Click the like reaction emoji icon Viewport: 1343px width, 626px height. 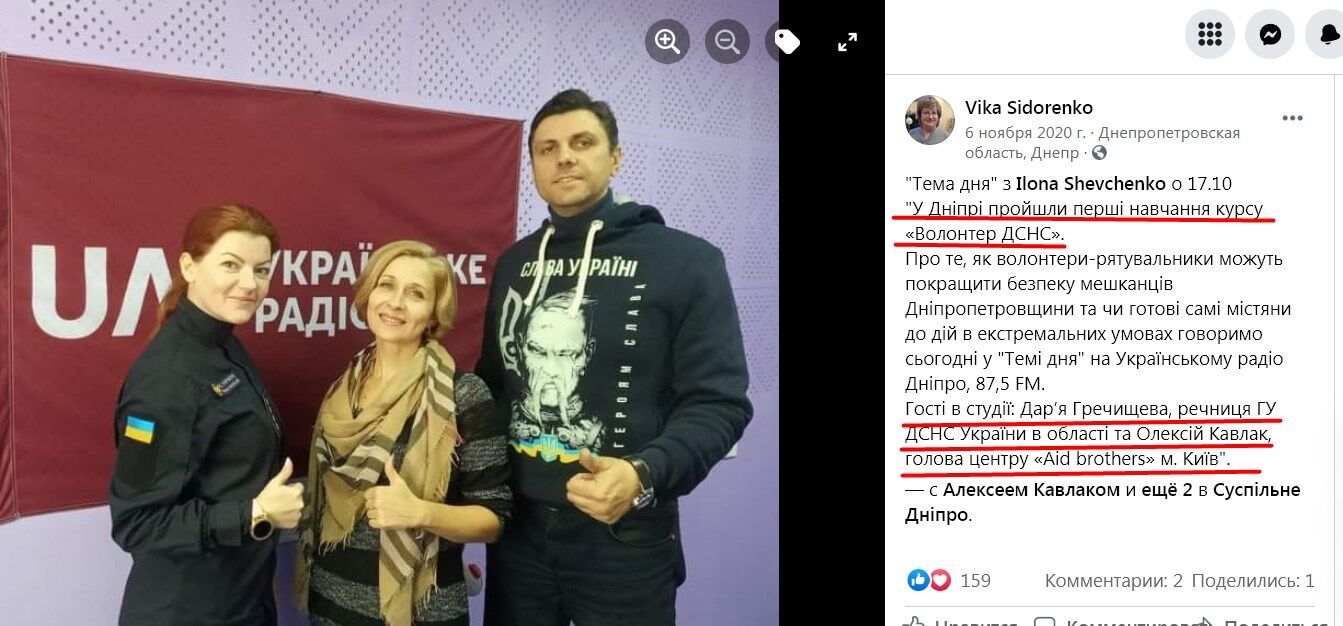pos(917,580)
